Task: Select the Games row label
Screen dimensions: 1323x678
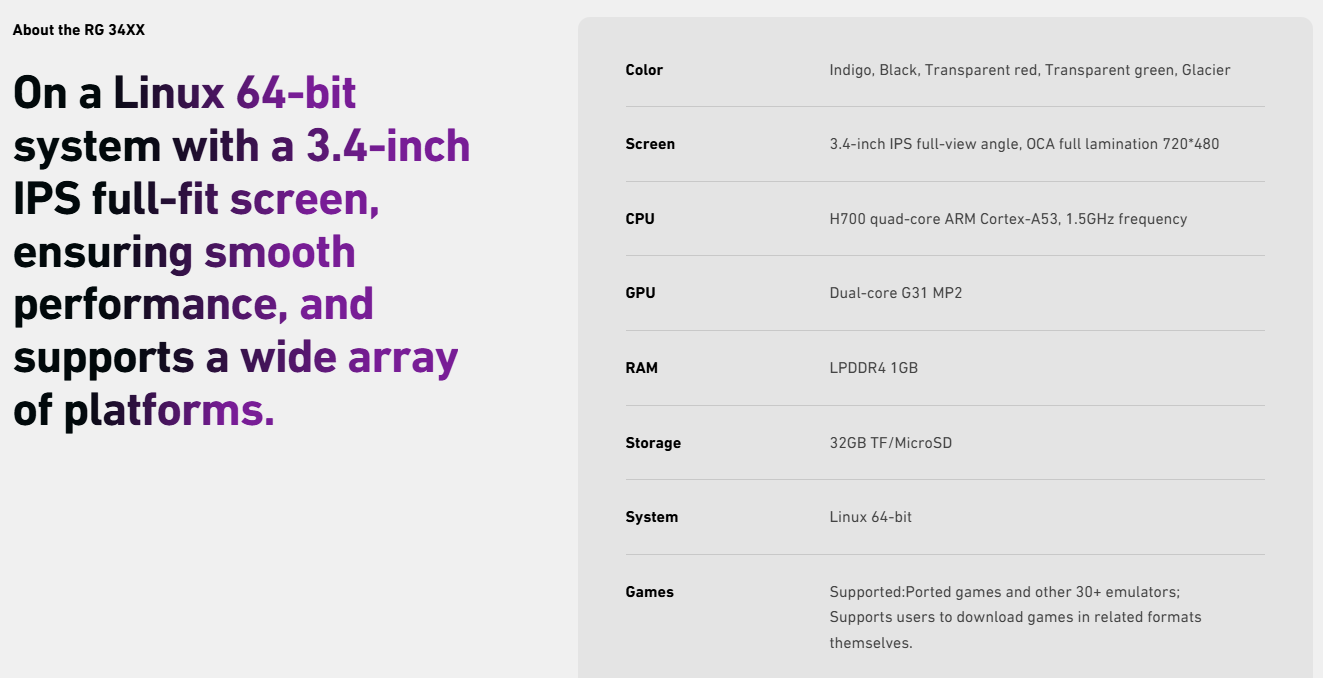Action: coord(650,592)
